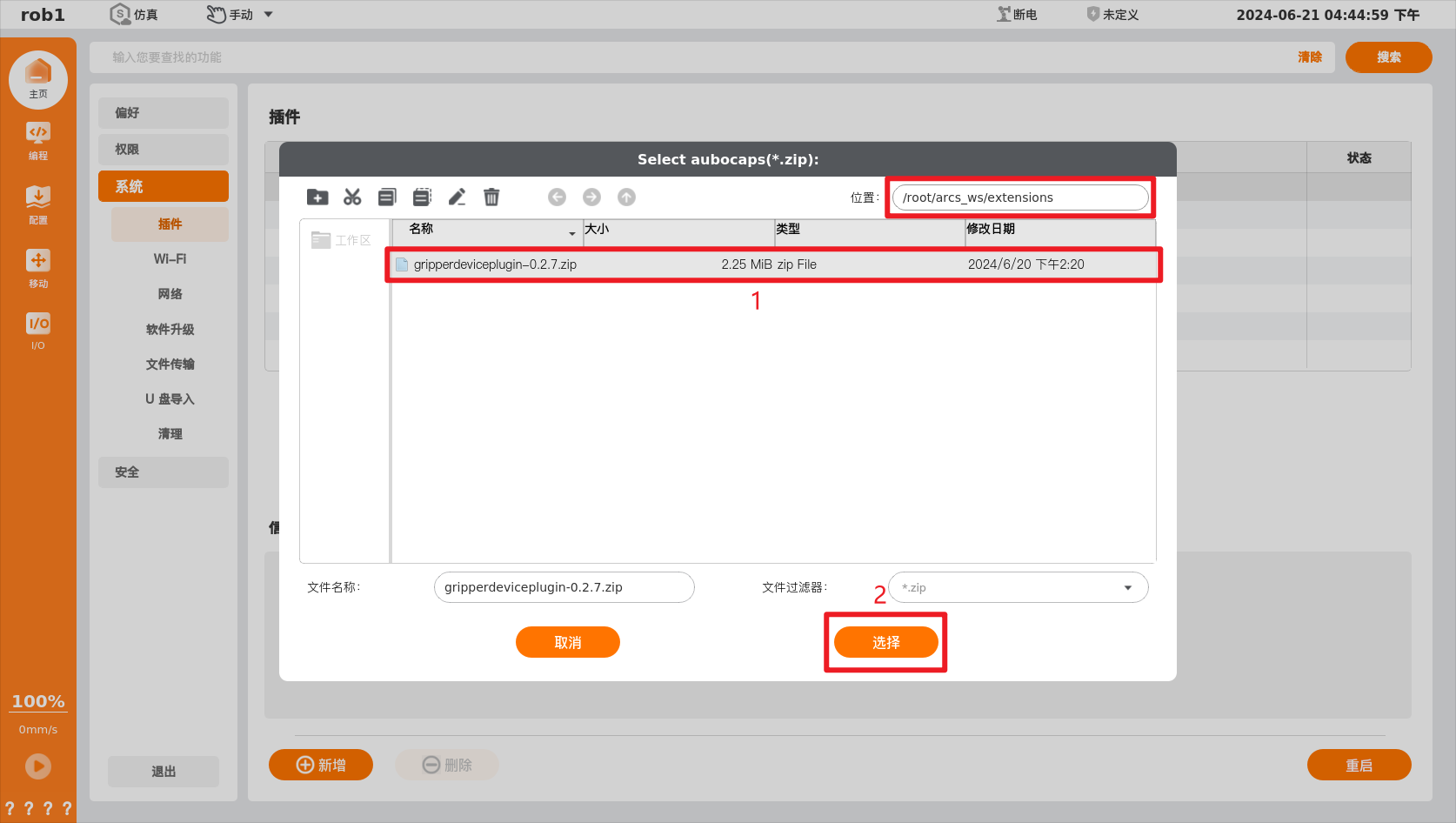Switch to the 安全 settings category
Screen dimensions: 1456x823
(x=163, y=472)
